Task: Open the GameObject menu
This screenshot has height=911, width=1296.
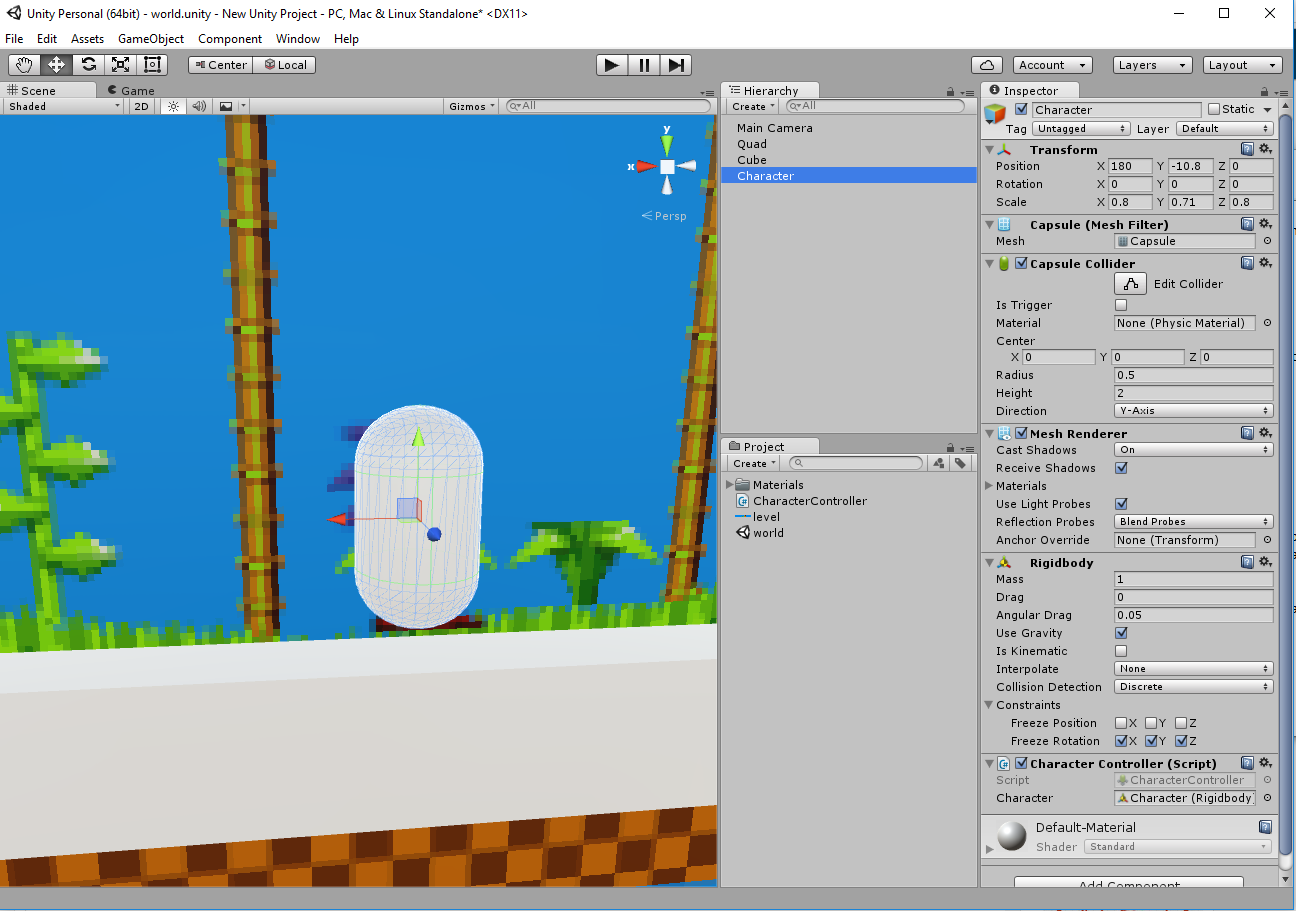Action: coord(151,39)
